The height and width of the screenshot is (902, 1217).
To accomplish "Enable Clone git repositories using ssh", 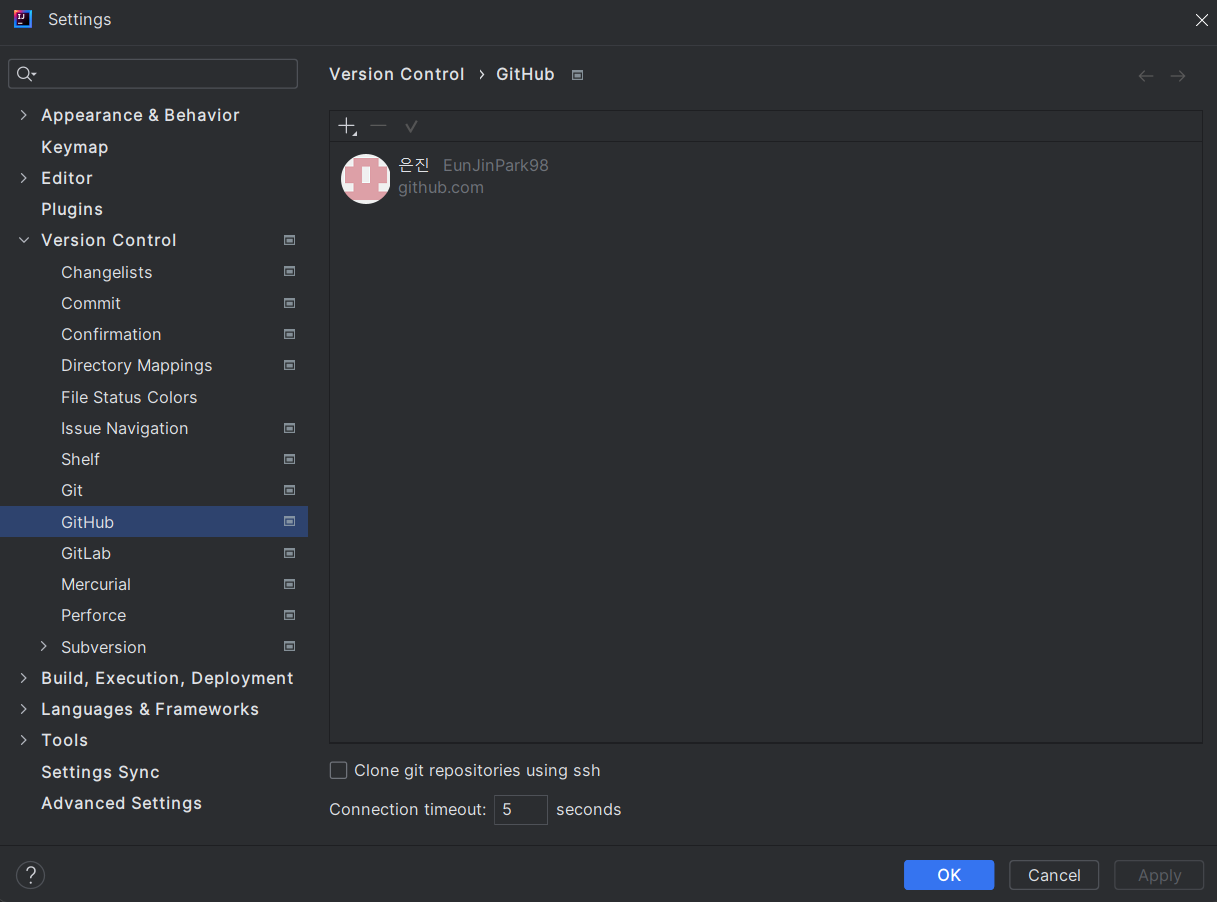I will click(x=339, y=770).
